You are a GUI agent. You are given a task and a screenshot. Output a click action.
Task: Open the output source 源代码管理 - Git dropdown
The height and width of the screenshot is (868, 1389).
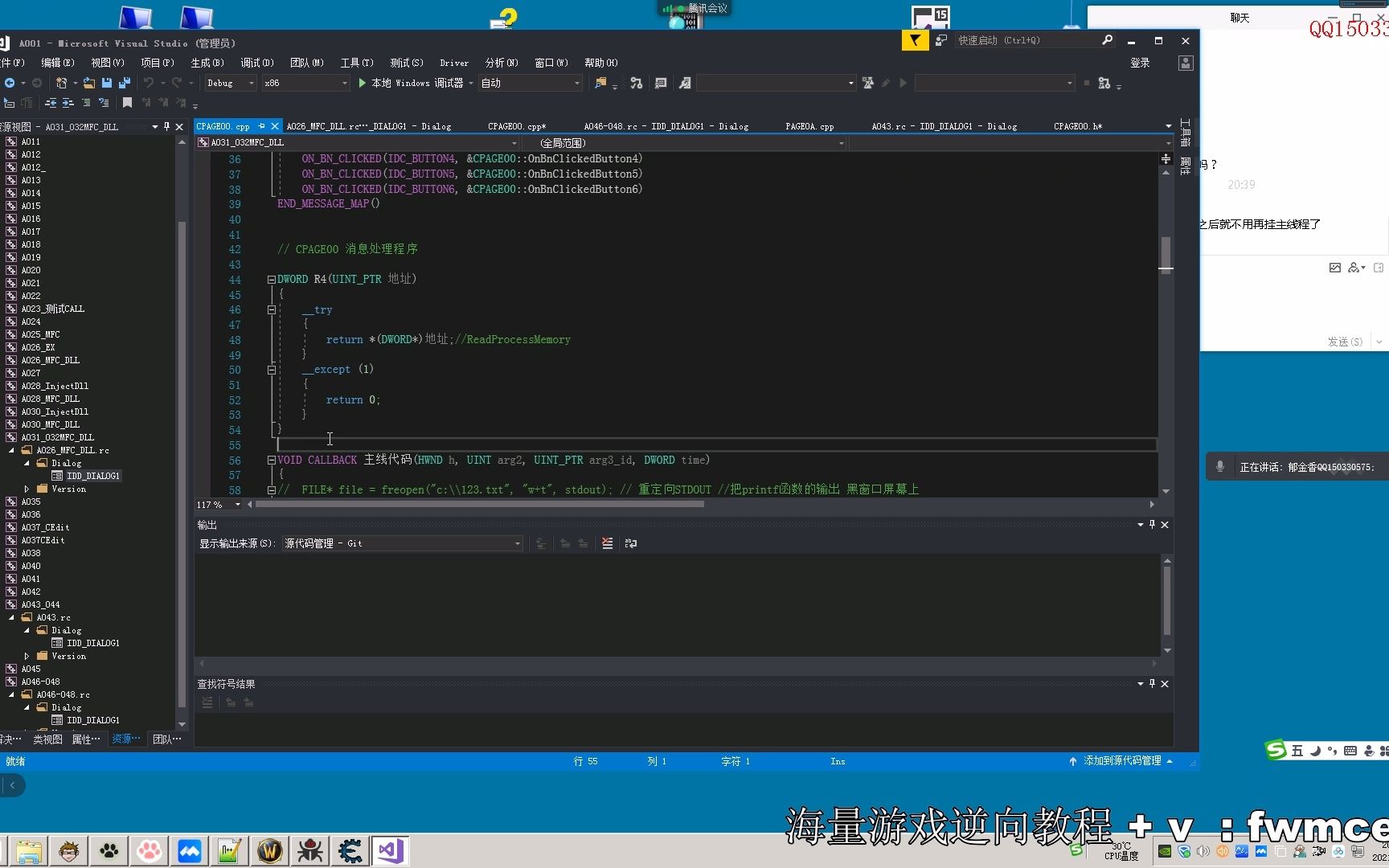(x=401, y=543)
